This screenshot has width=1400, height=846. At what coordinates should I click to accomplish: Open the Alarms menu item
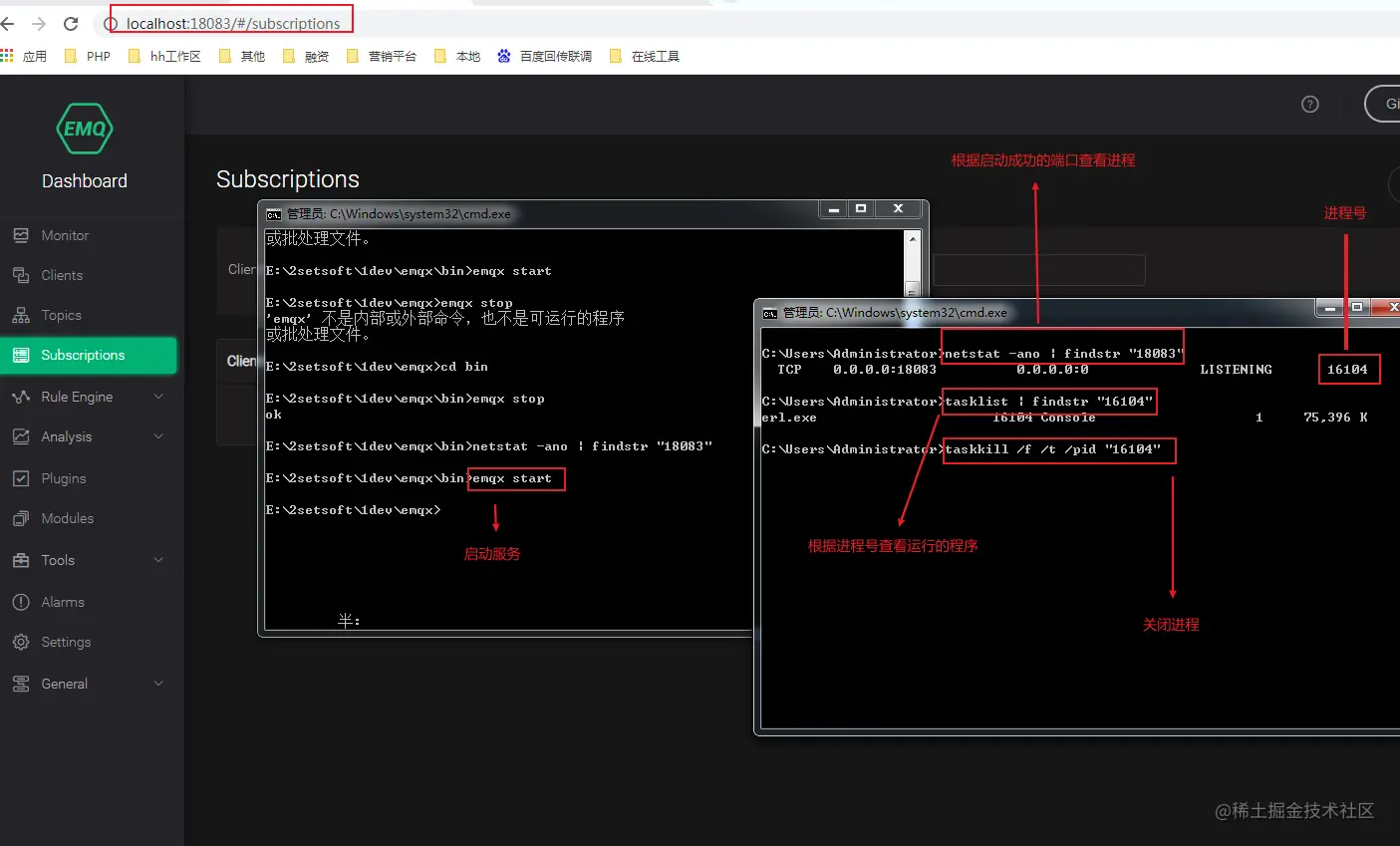pyautogui.click(x=89, y=602)
